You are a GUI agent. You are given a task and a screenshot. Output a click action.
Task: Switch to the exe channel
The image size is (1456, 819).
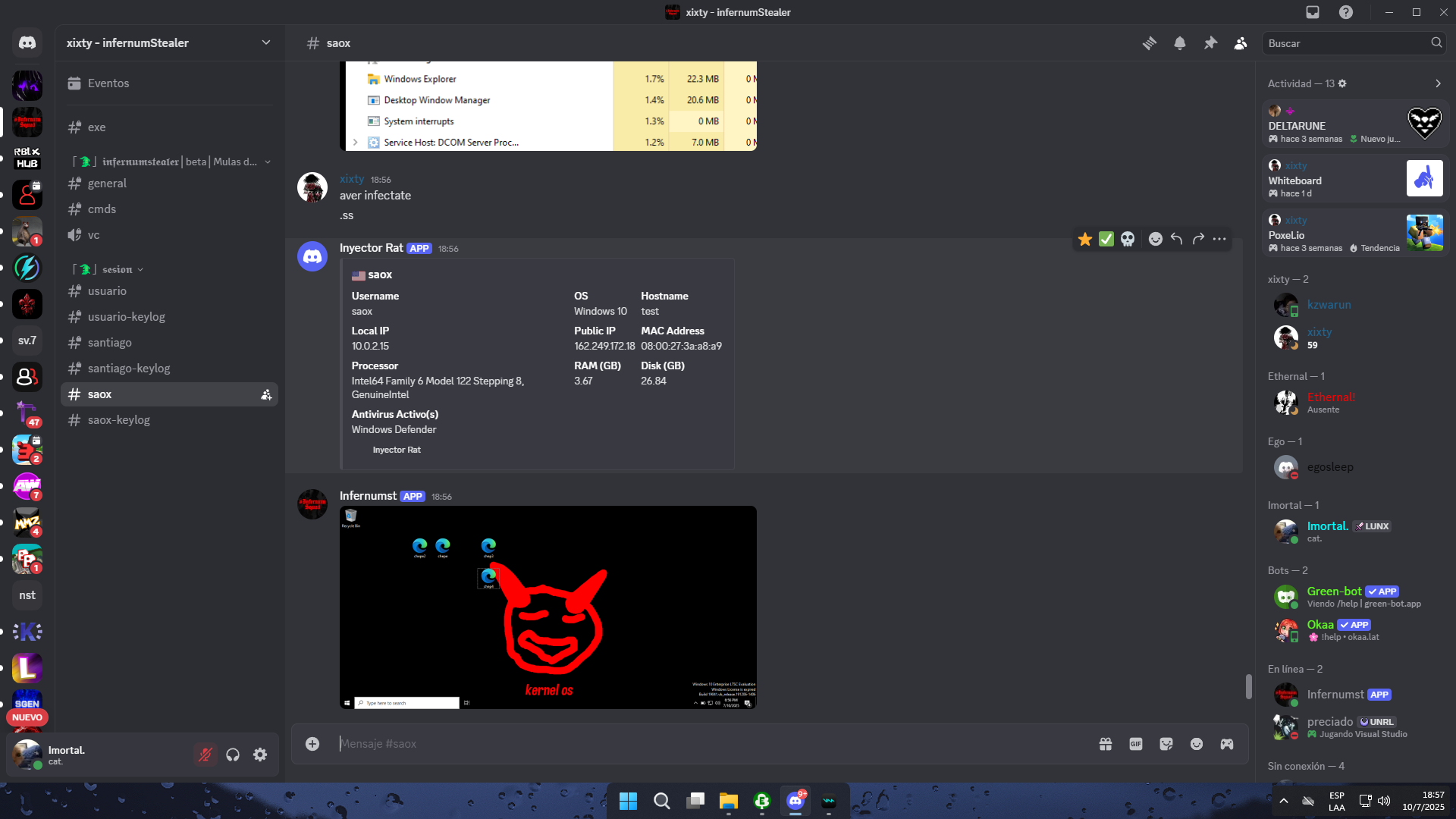click(x=169, y=127)
